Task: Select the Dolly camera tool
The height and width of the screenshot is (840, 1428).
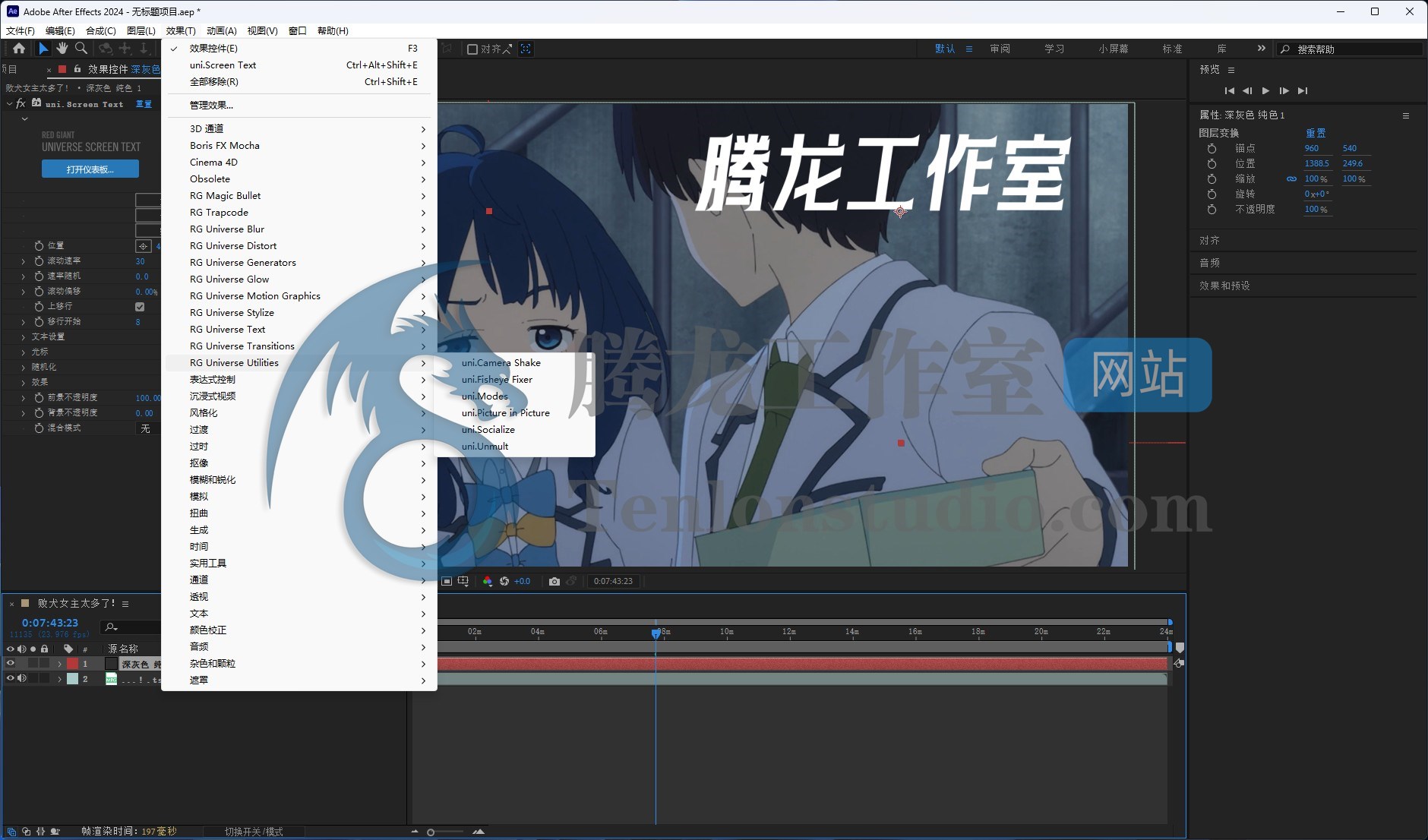Action: [143, 49]
